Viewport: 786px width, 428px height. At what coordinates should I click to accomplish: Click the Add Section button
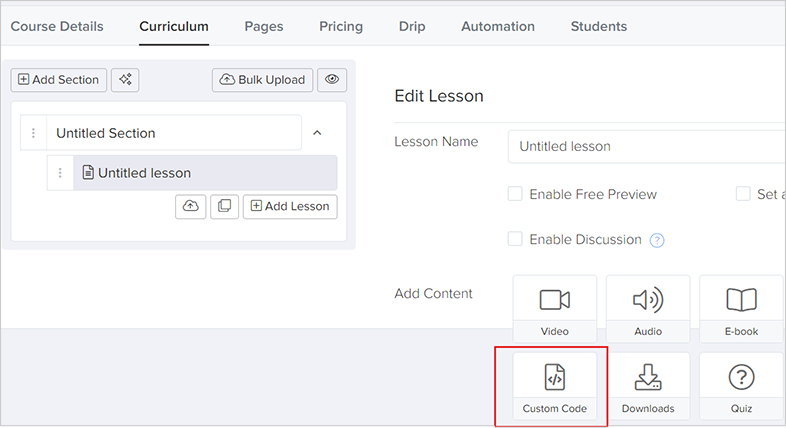(58, 80)
